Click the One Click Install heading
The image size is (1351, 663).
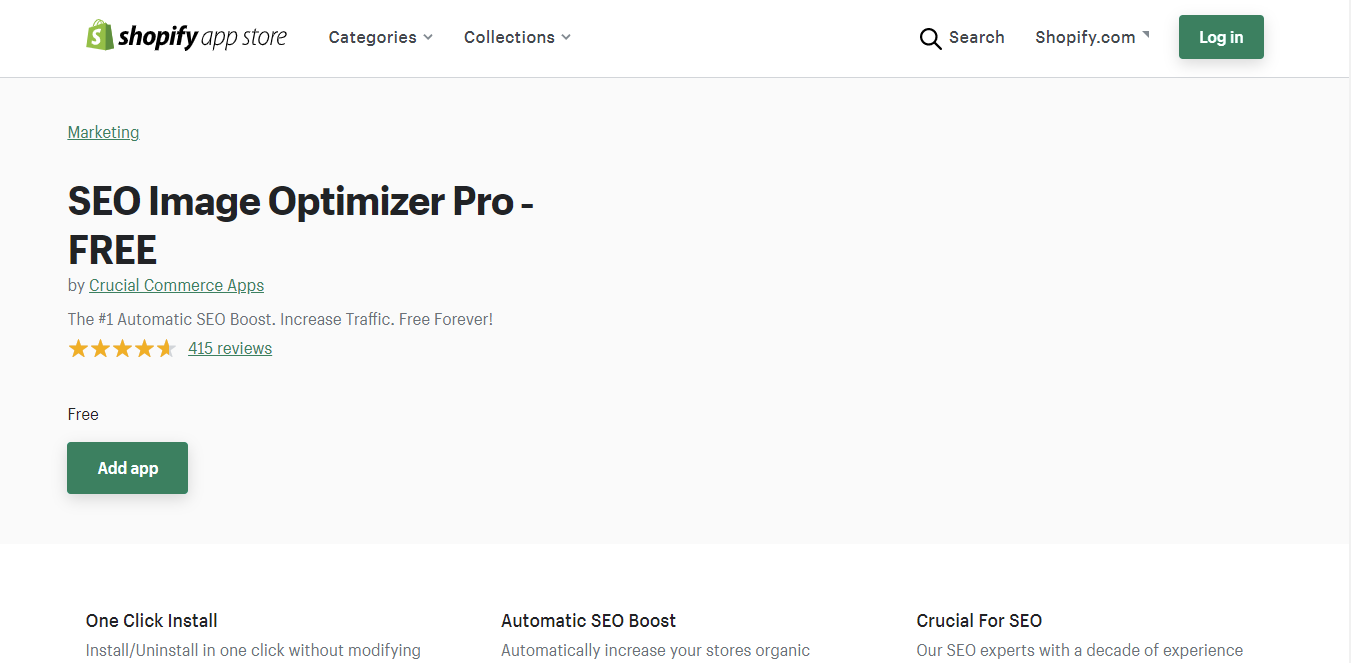(x=152, y=620)
